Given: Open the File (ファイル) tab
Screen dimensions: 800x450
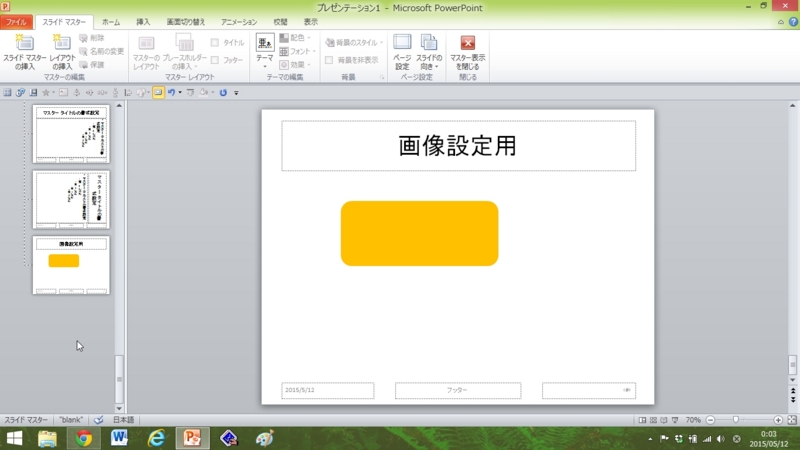Looking at the screenshot, I should click(16, 22).
